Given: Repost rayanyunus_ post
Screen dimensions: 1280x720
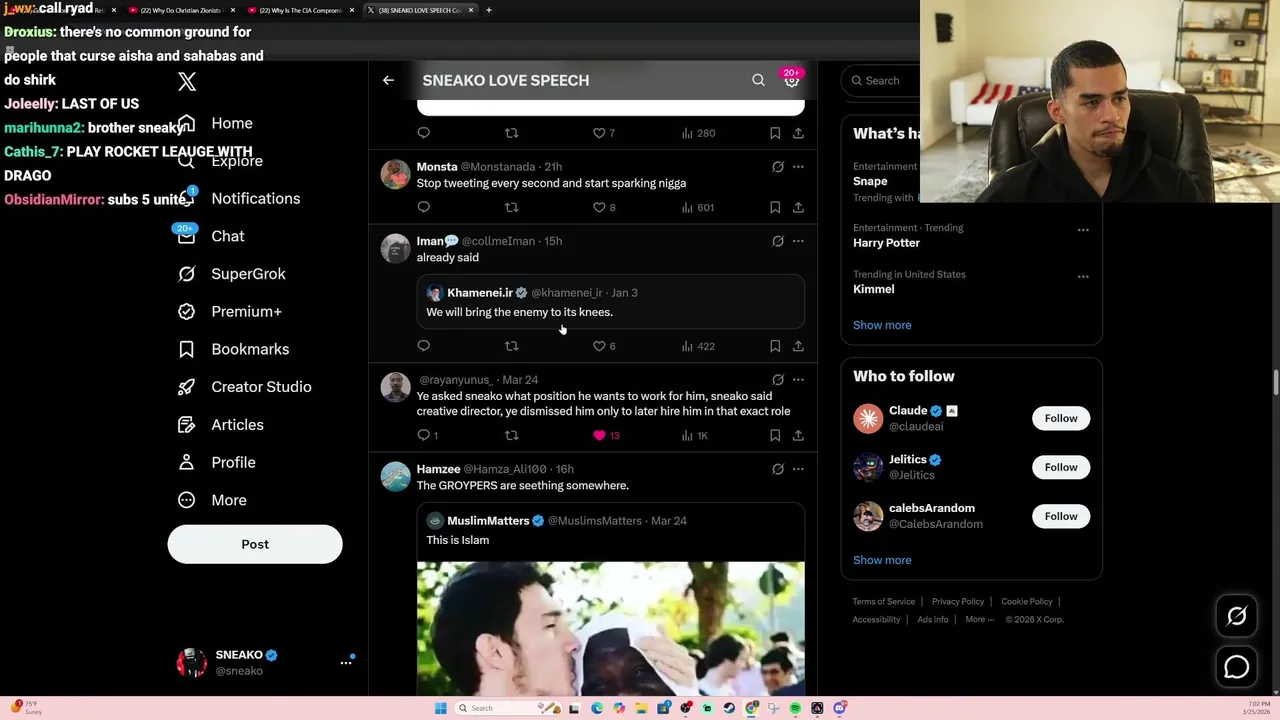Looking at the screenshot, I should (x=511, y=435).
